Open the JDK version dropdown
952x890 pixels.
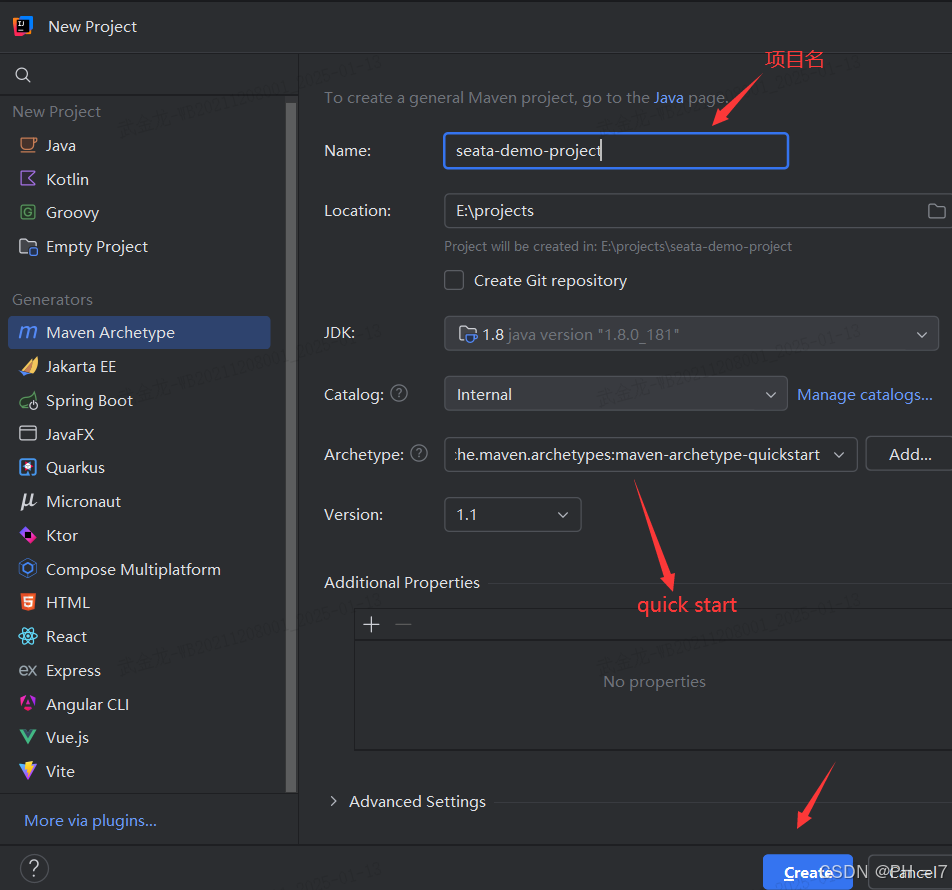[x=691, y=333]
